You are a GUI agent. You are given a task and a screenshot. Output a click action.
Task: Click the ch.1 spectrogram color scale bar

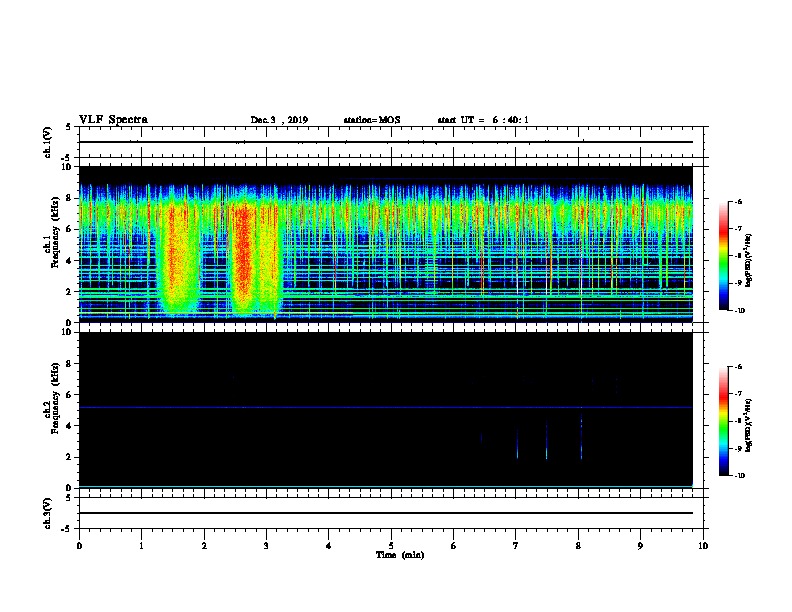(723, 256)
